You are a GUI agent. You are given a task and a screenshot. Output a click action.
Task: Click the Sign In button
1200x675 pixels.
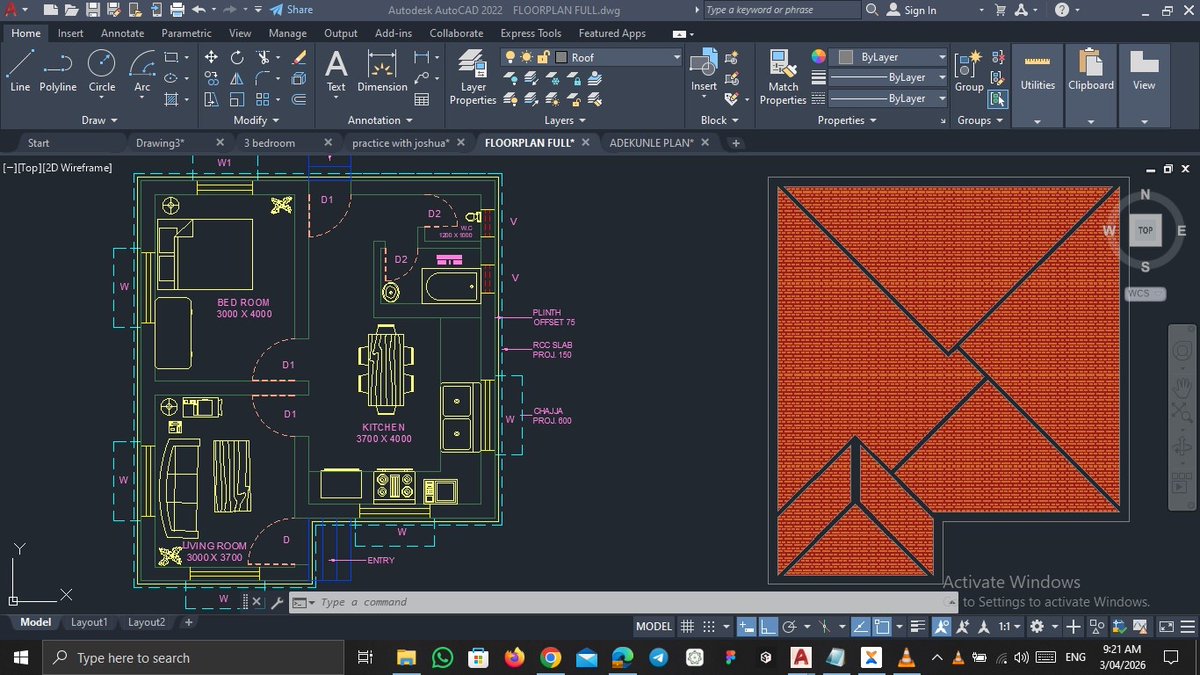point(910,10)
